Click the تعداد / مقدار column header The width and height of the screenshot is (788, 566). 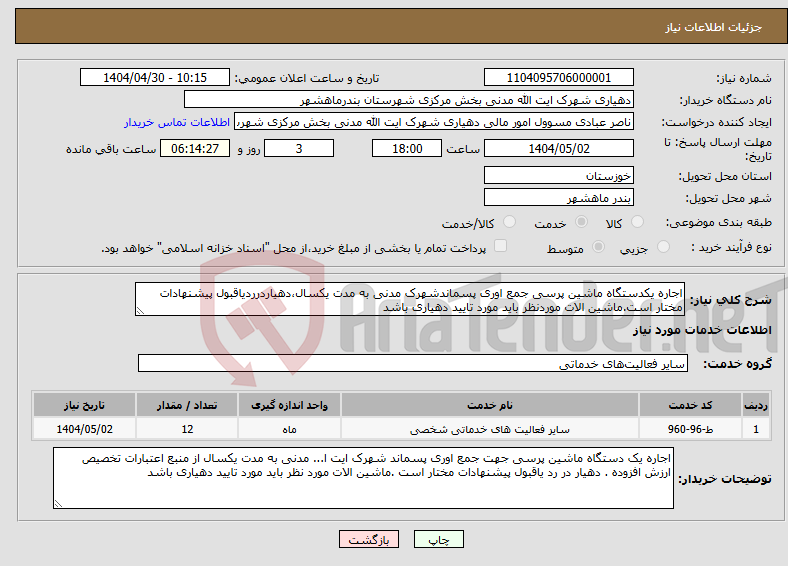(187, 405)
